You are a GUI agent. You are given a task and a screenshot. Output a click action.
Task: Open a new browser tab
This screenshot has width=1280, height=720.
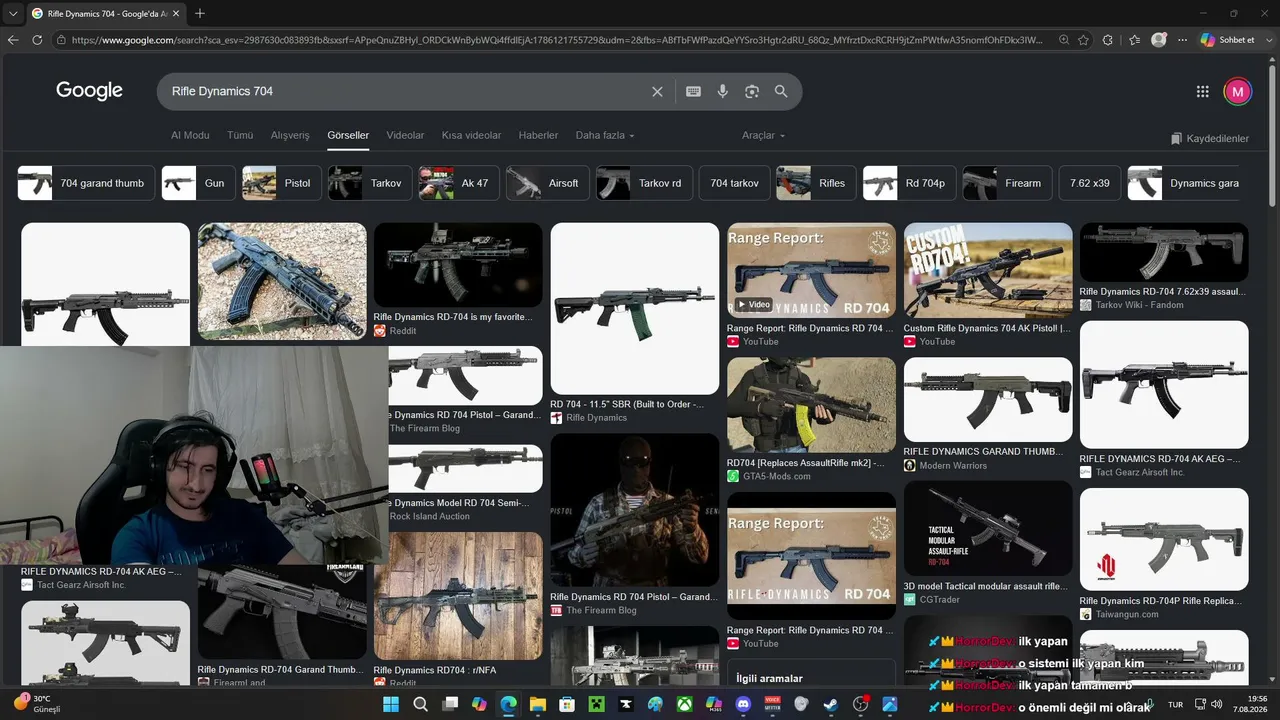click(200, 13)
